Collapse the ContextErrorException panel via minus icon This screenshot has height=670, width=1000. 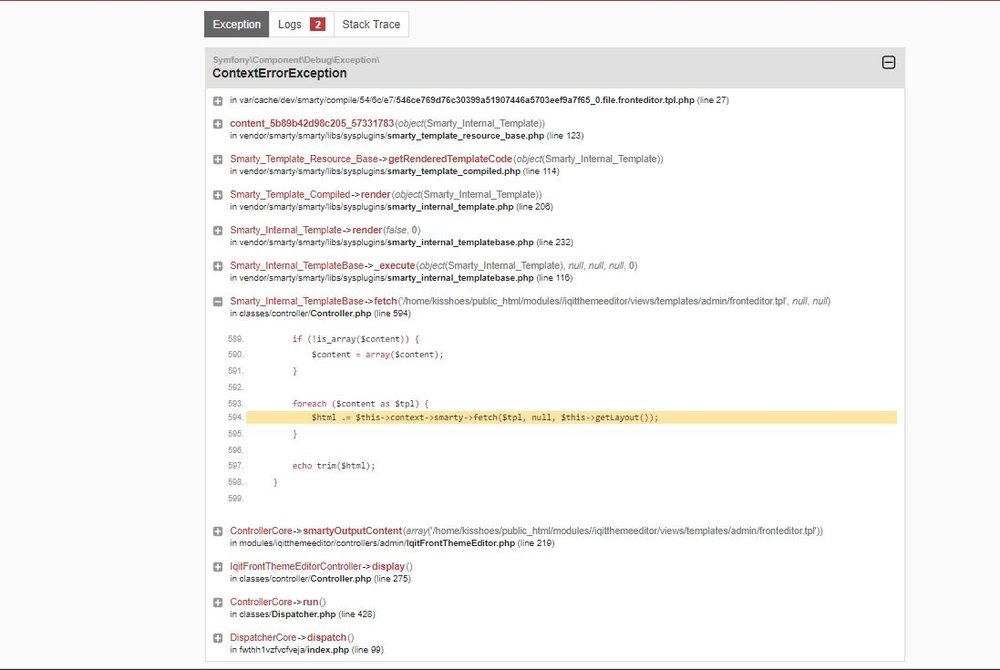coord(888,61)
